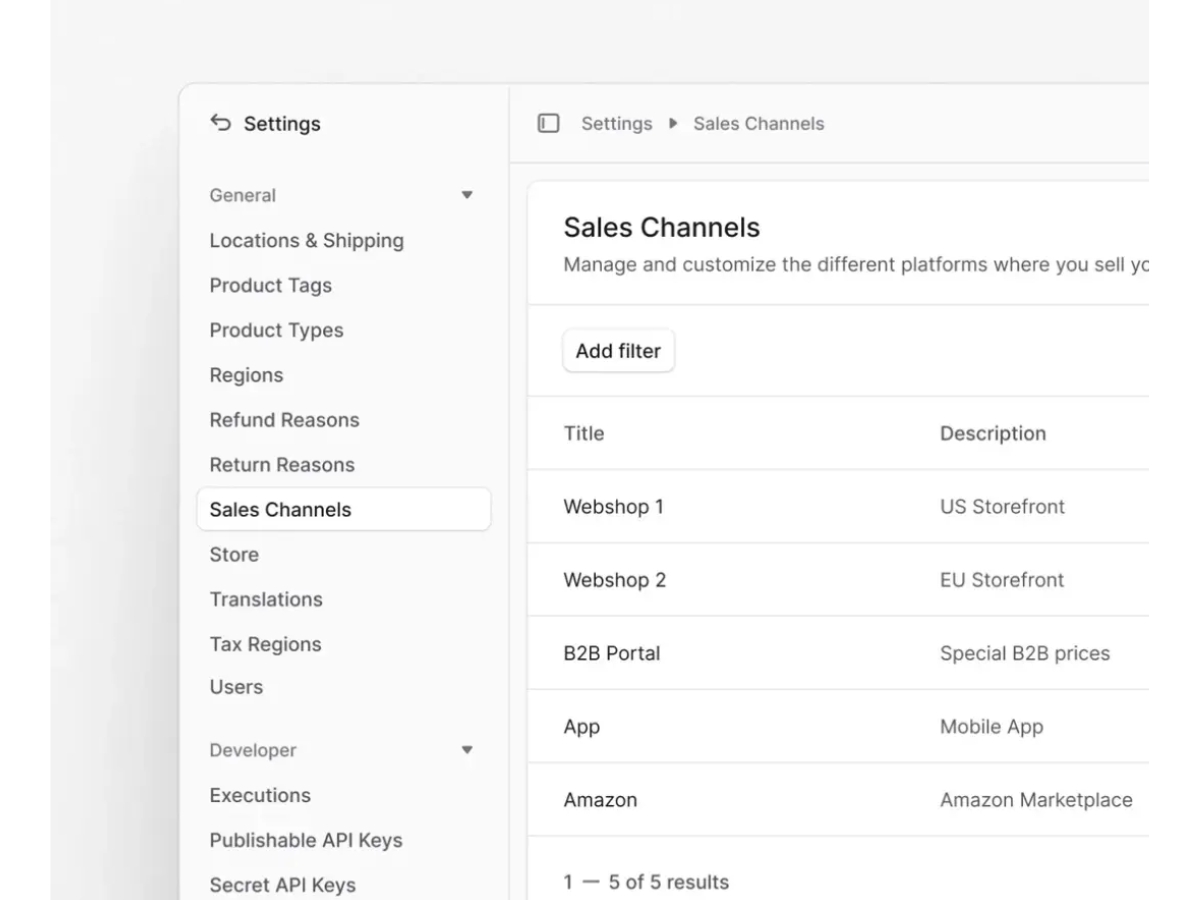
Task: Click the Description column header
Action: 993,433
